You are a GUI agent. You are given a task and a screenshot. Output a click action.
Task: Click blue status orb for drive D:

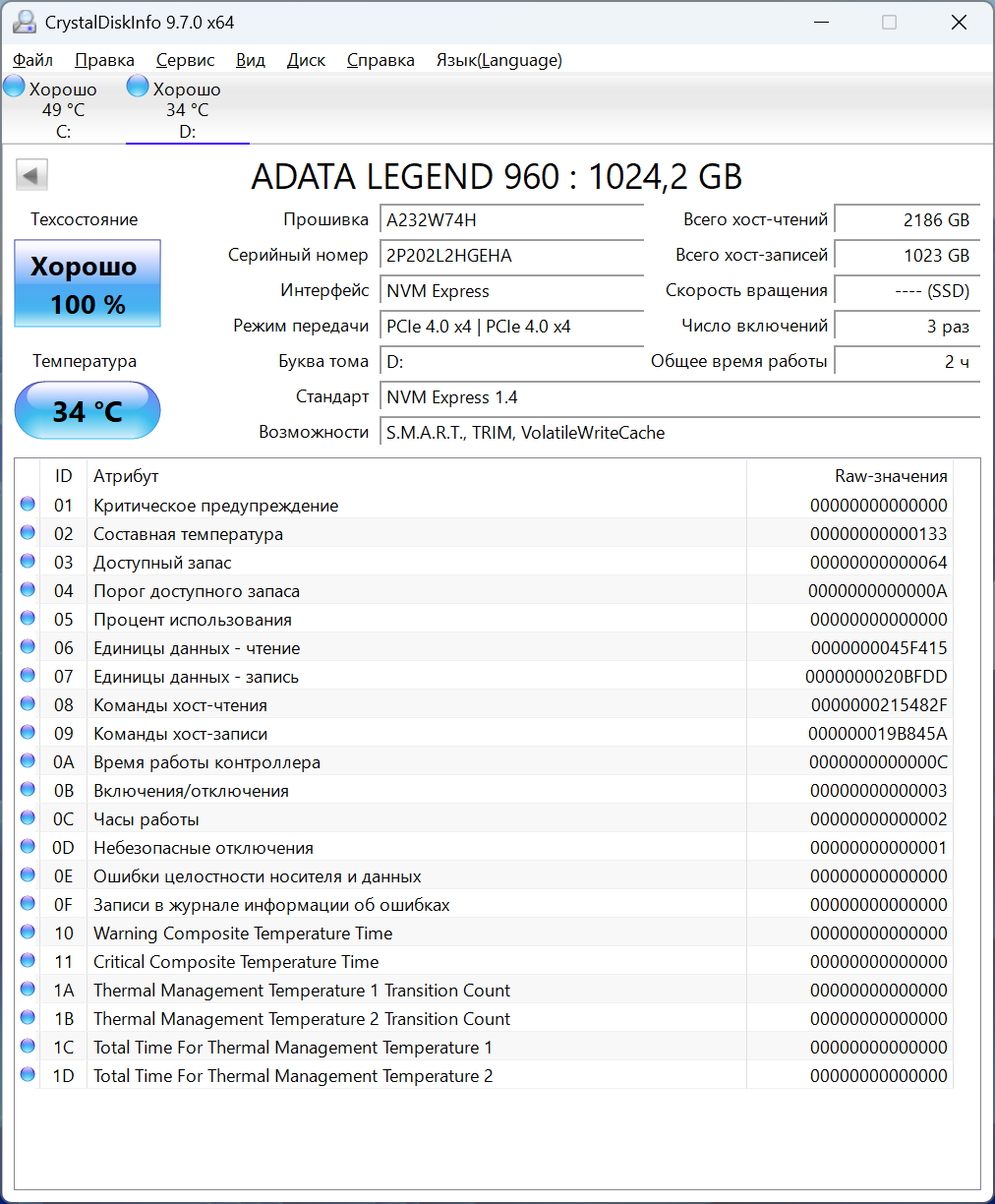139,87
